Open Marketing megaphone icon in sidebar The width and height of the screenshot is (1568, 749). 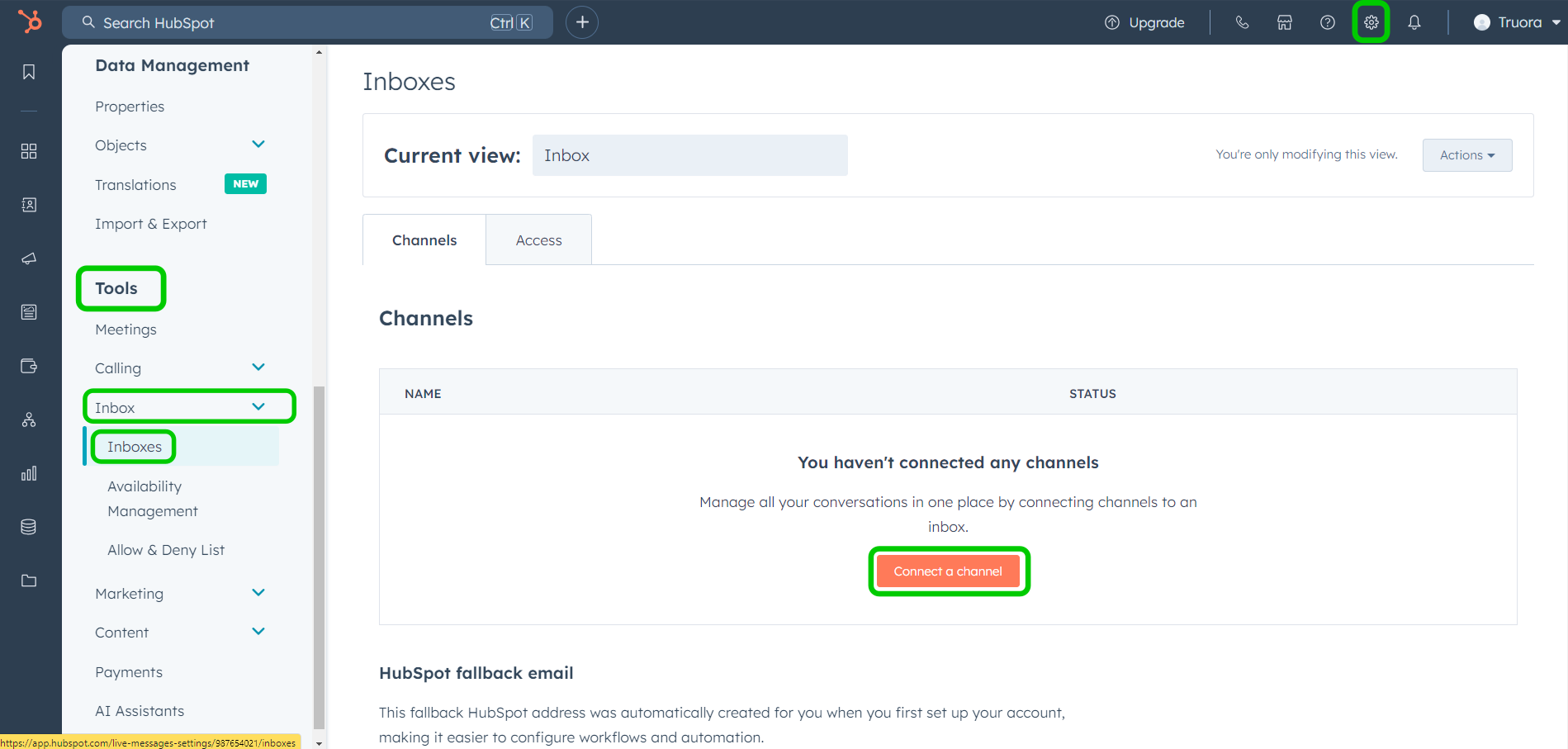coord(29,258)
